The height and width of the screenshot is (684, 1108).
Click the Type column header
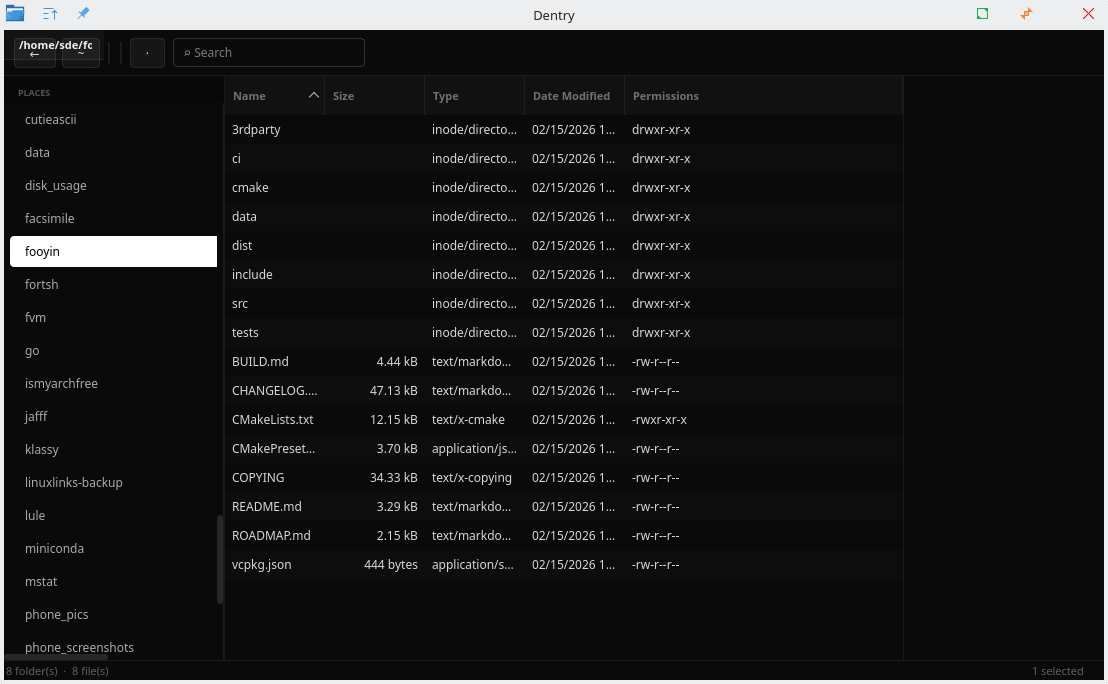[446, 96]
